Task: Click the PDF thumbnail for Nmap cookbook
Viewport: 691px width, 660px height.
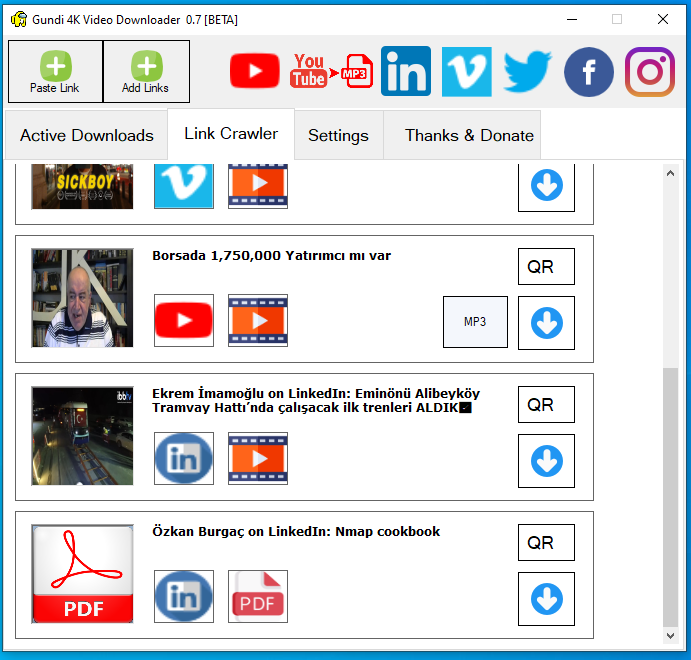Action: pos(82,574)
